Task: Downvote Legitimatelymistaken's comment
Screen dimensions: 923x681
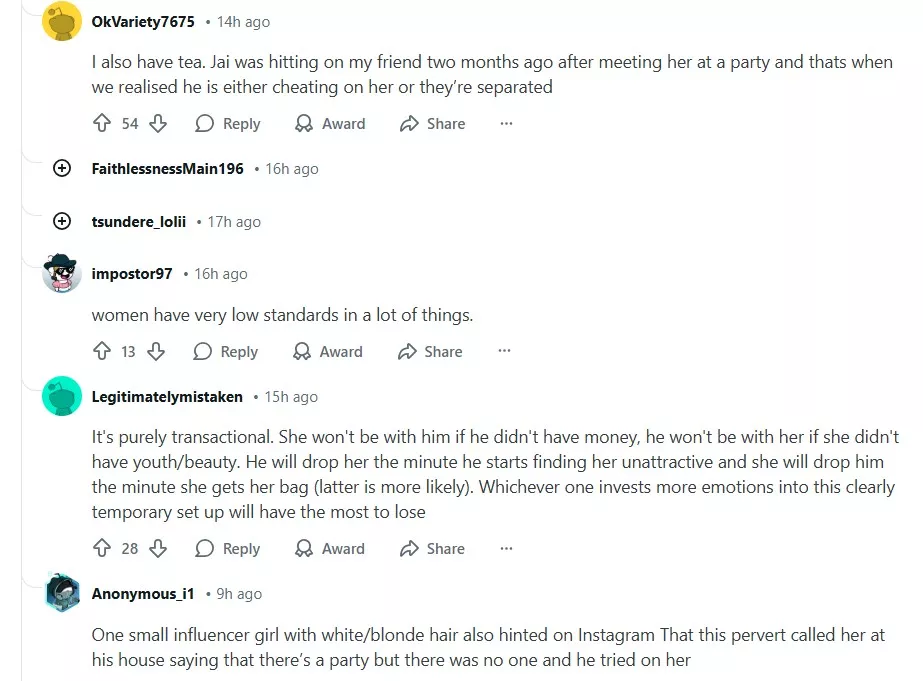Action: pos(158,549)
